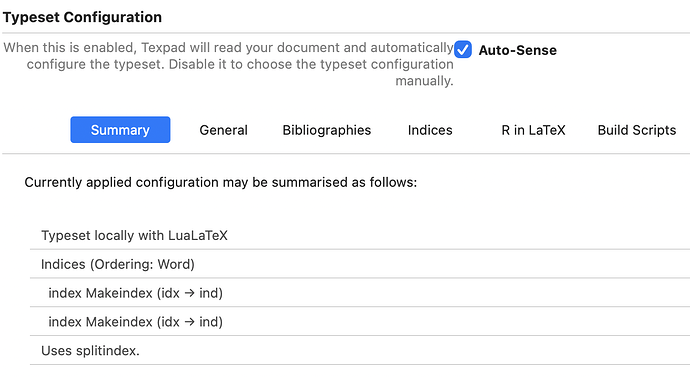Switch to the Indices tab
The height and width of the screenshot is (377, 690).
(430, 130)
